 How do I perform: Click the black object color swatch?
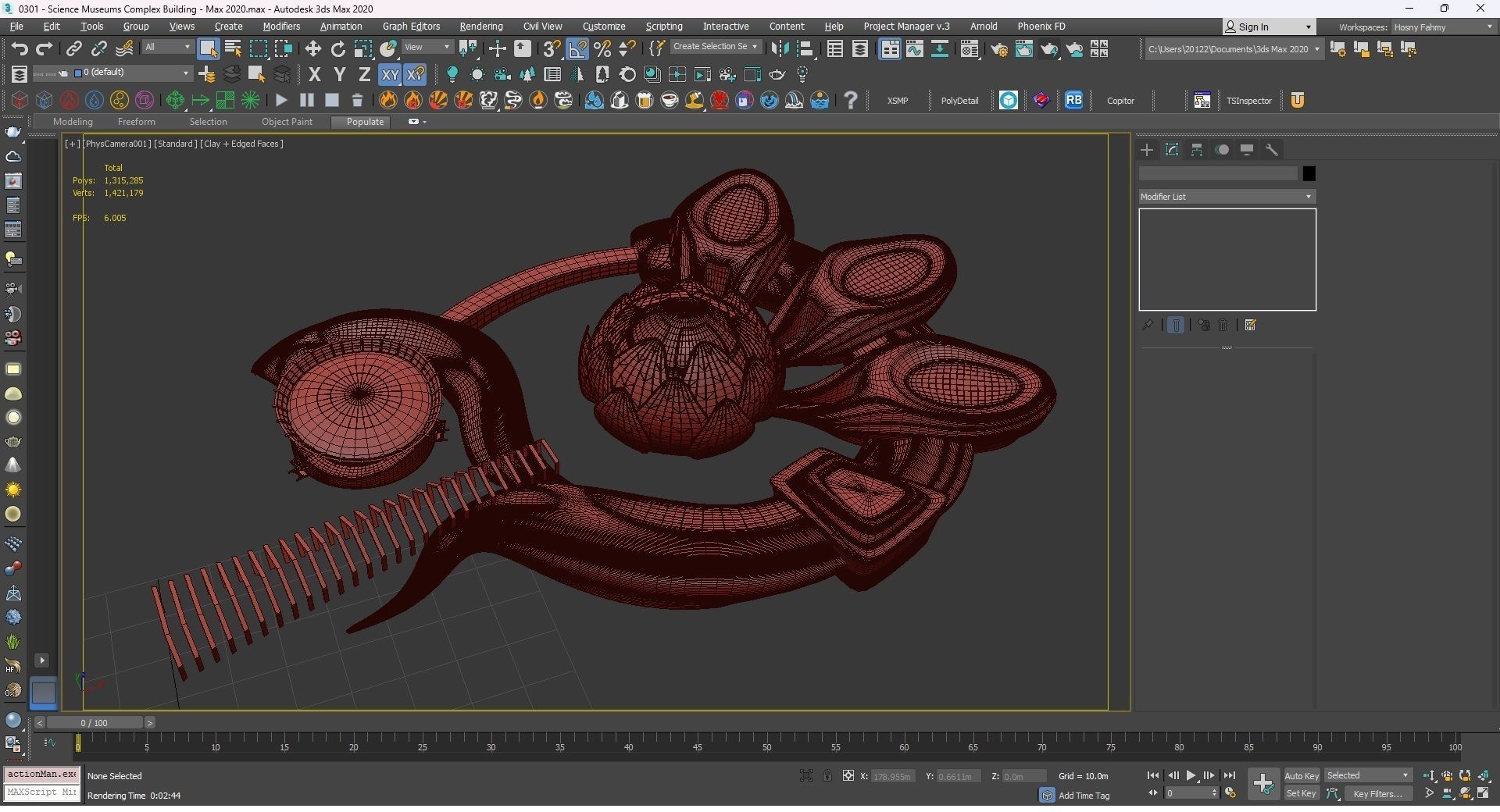click(1309, 174)
